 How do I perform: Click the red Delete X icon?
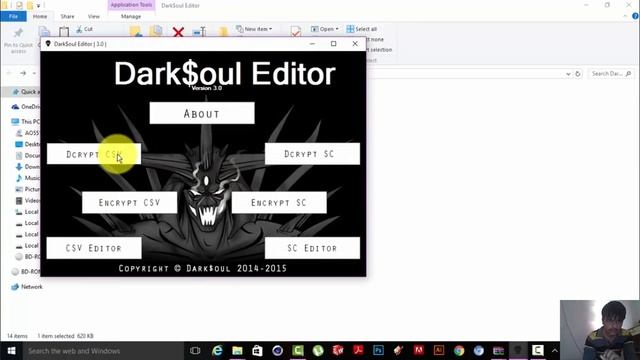[x=178, y=32]
